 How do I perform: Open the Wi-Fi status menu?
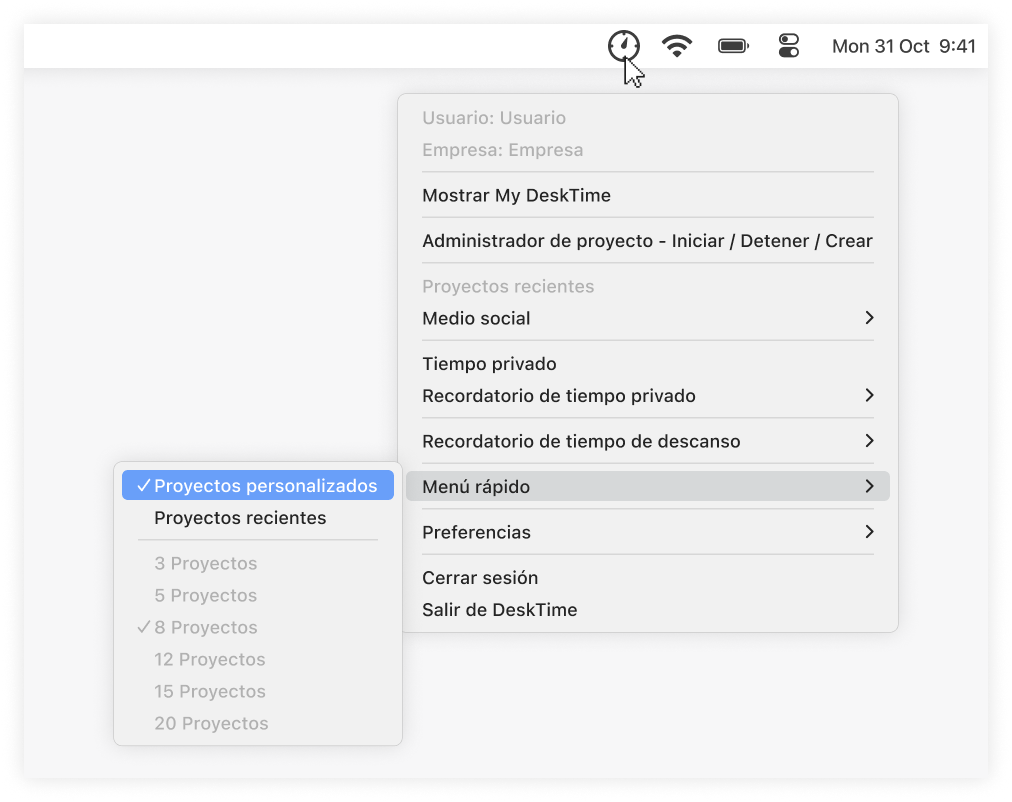(676, 46)
